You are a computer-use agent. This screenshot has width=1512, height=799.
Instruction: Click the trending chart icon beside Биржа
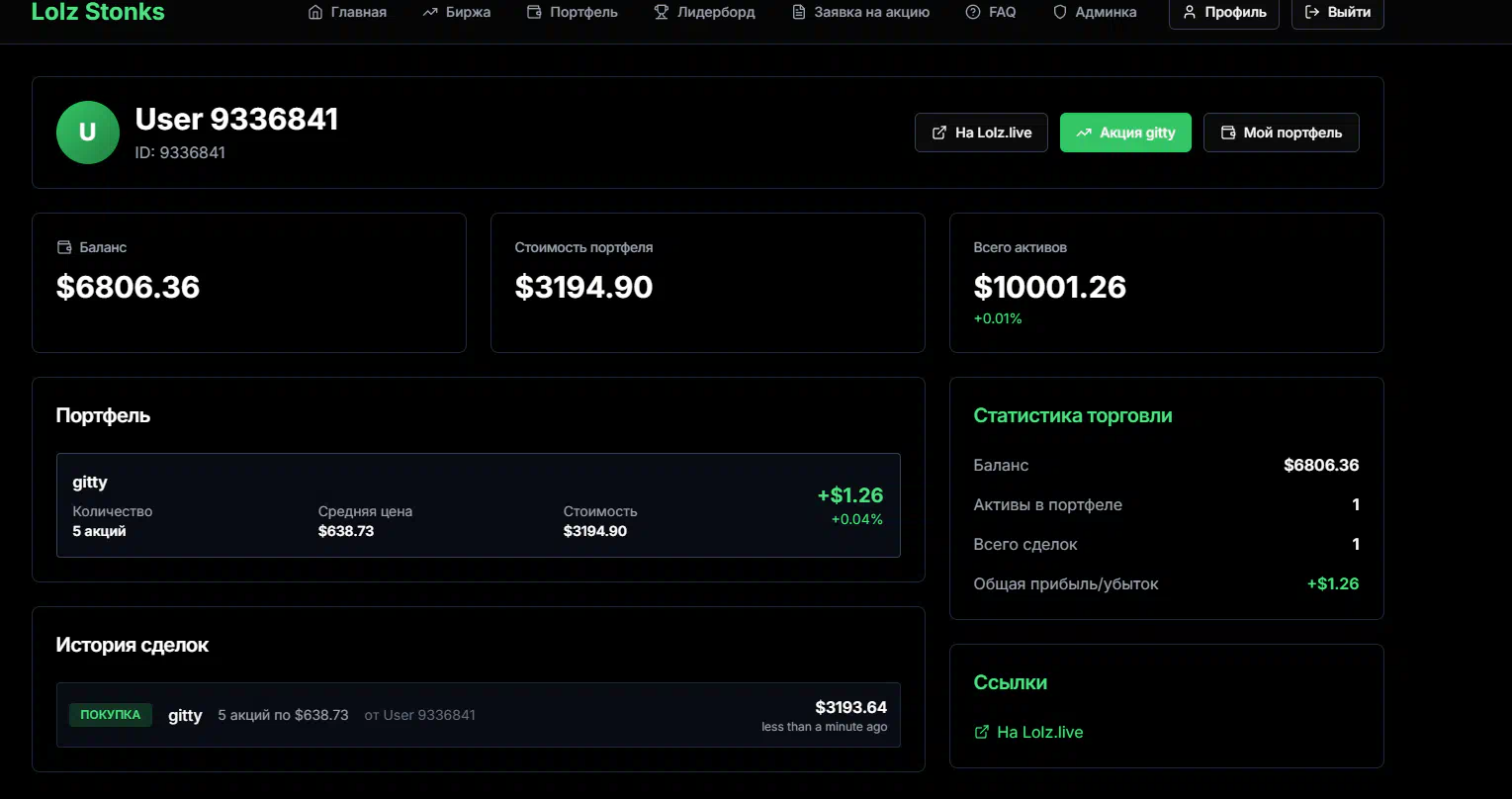pos(430,13)
